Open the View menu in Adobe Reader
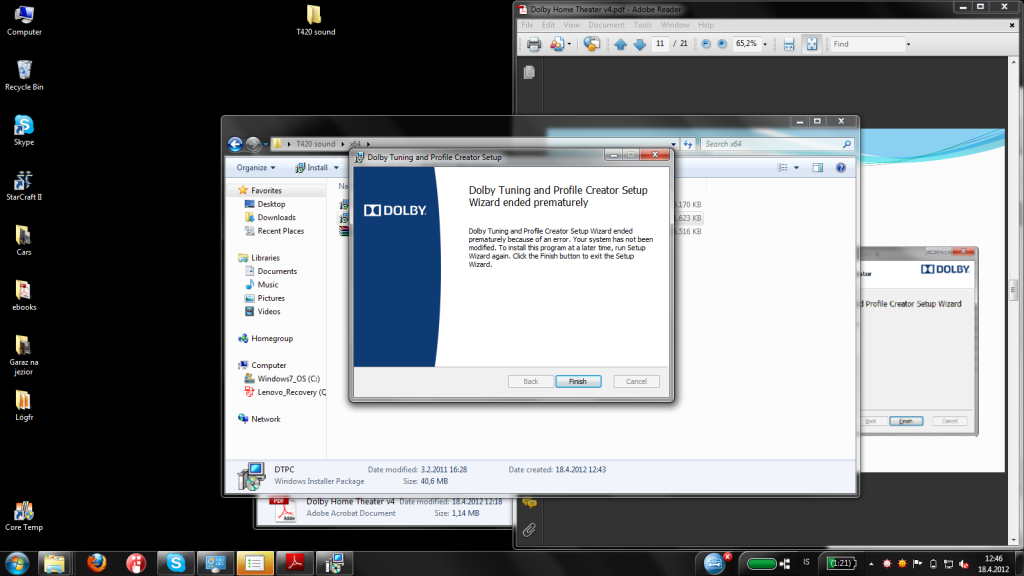 click(x=571, y=25)
